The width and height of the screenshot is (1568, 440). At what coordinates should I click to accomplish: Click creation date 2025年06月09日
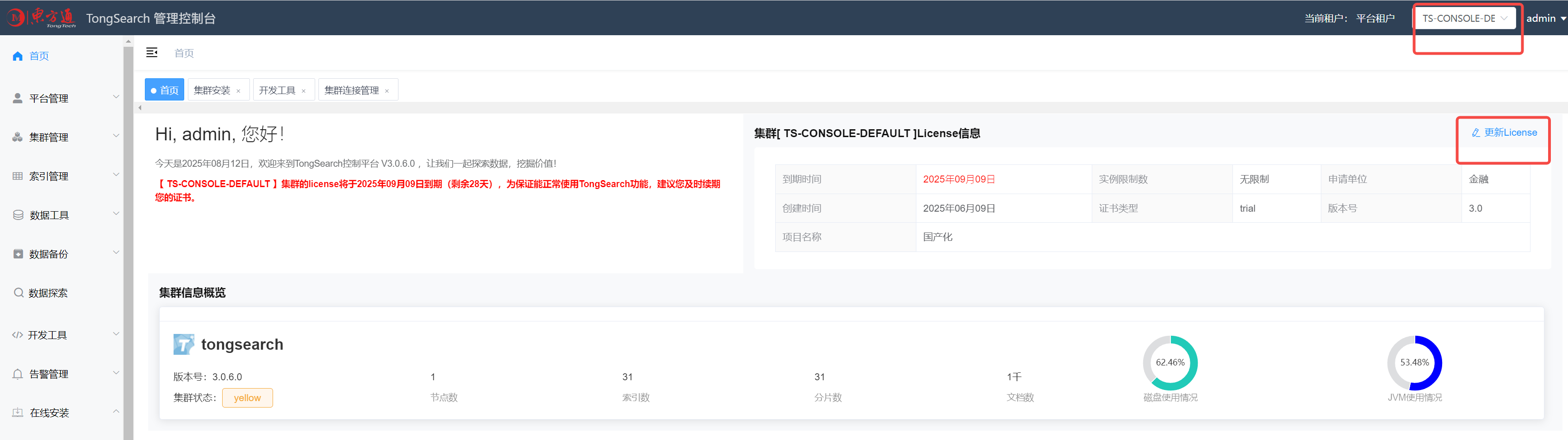[x=958, y=208]
